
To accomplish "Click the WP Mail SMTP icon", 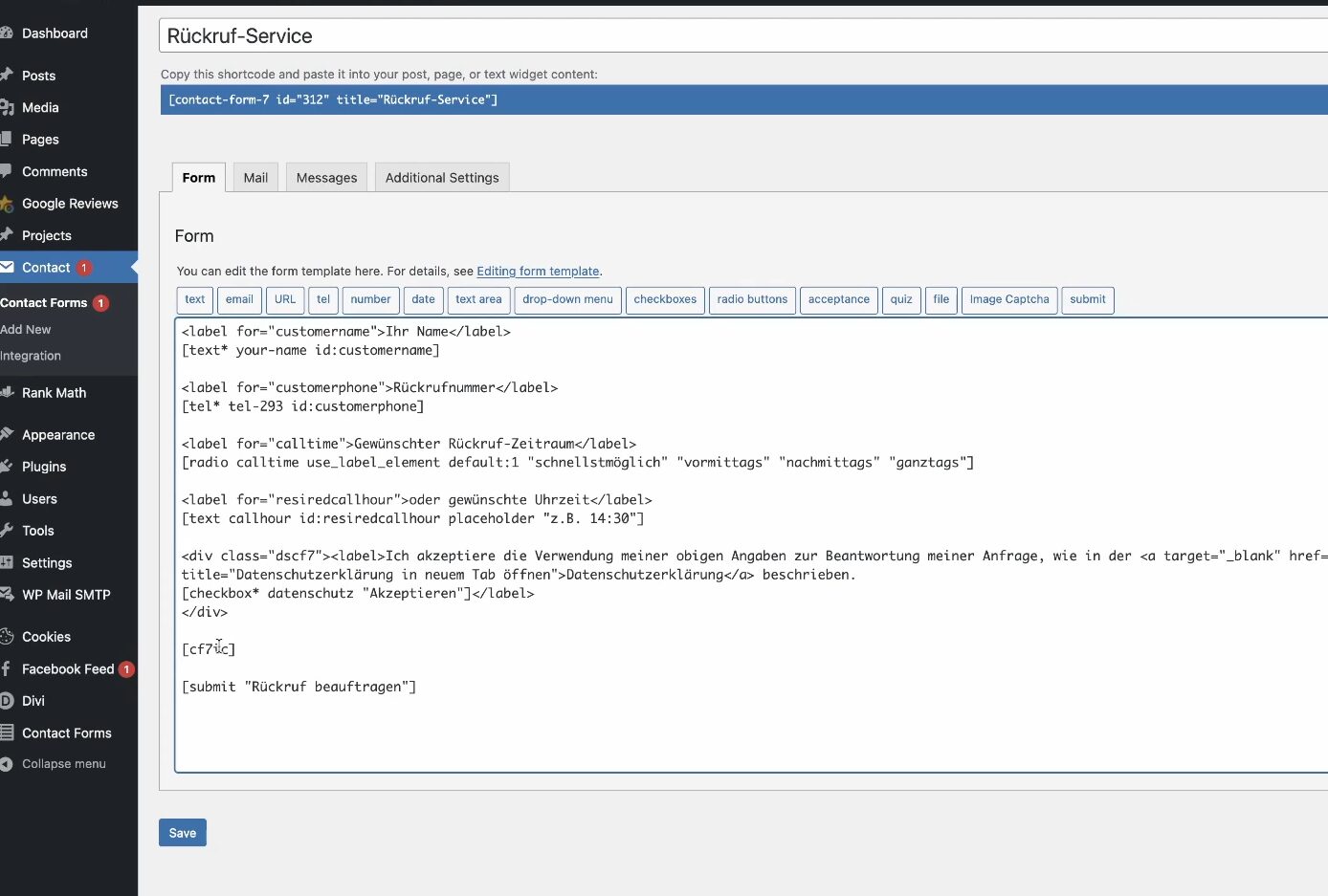I will click(x=6, y=595).
